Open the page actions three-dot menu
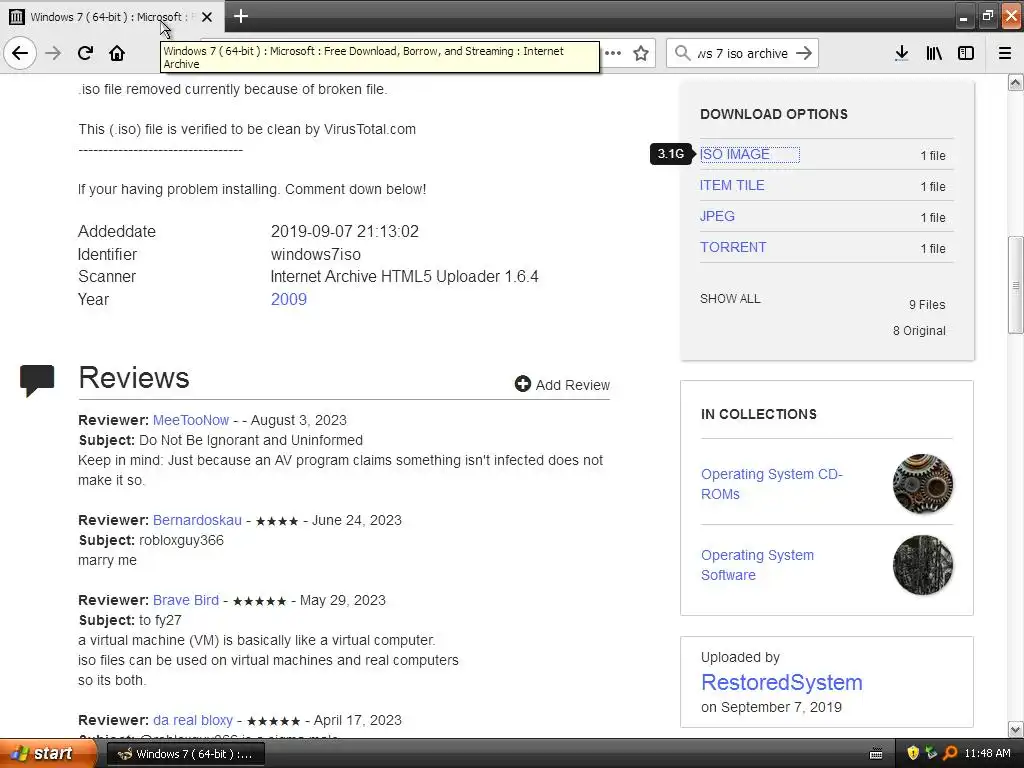Image resolution: width=1024 pixels, height=768 pixels. tap(613, 53)
